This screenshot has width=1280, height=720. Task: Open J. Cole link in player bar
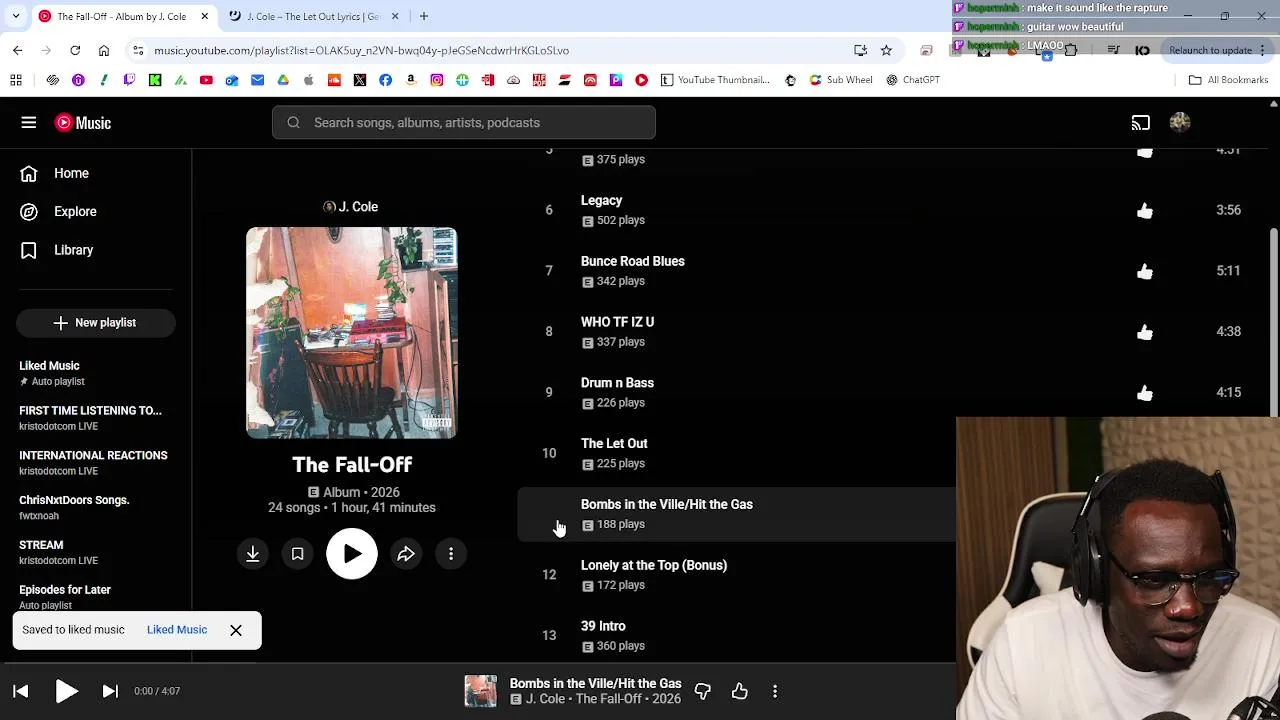tap(545, 699)
